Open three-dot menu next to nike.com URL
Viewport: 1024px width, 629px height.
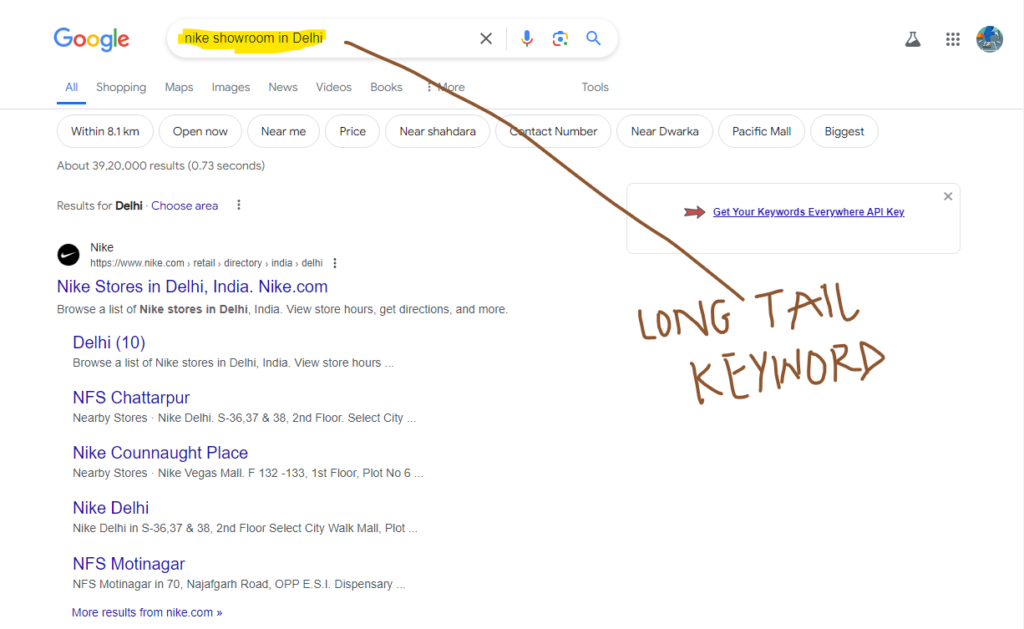pyautogui.click(x=335, y=264)
